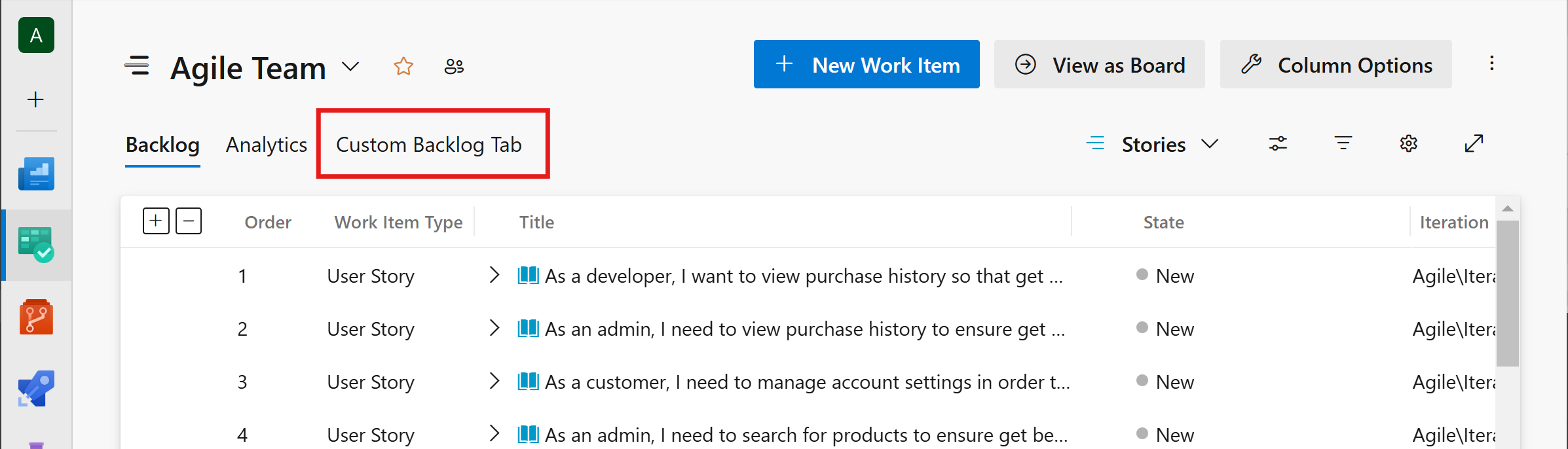Click book icon of the developer purchase history story
Viewport: 1568px width, 449px height.
click(528, 276)
